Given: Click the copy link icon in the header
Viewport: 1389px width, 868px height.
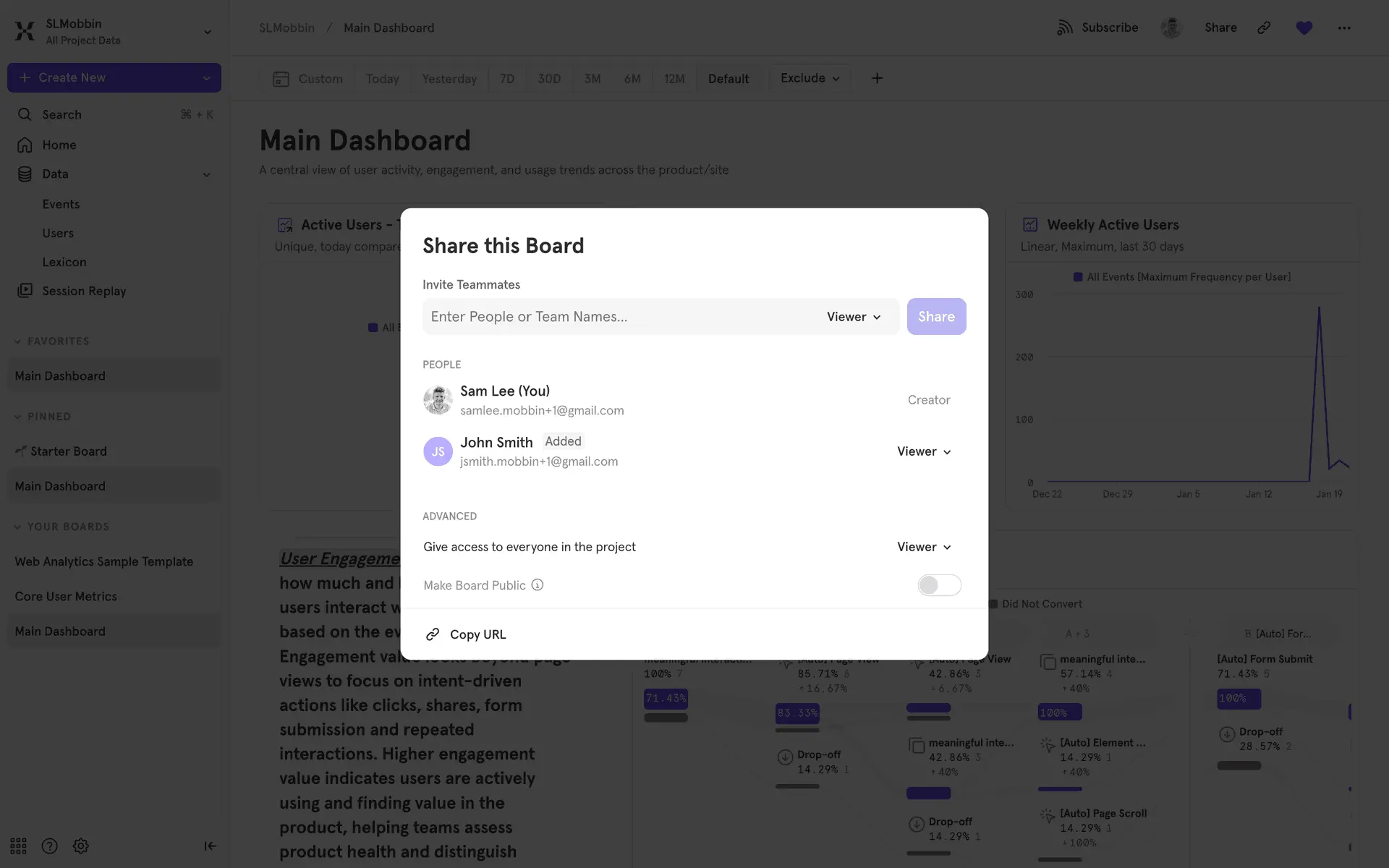Looking at the screenshot, I should 1264,27.
